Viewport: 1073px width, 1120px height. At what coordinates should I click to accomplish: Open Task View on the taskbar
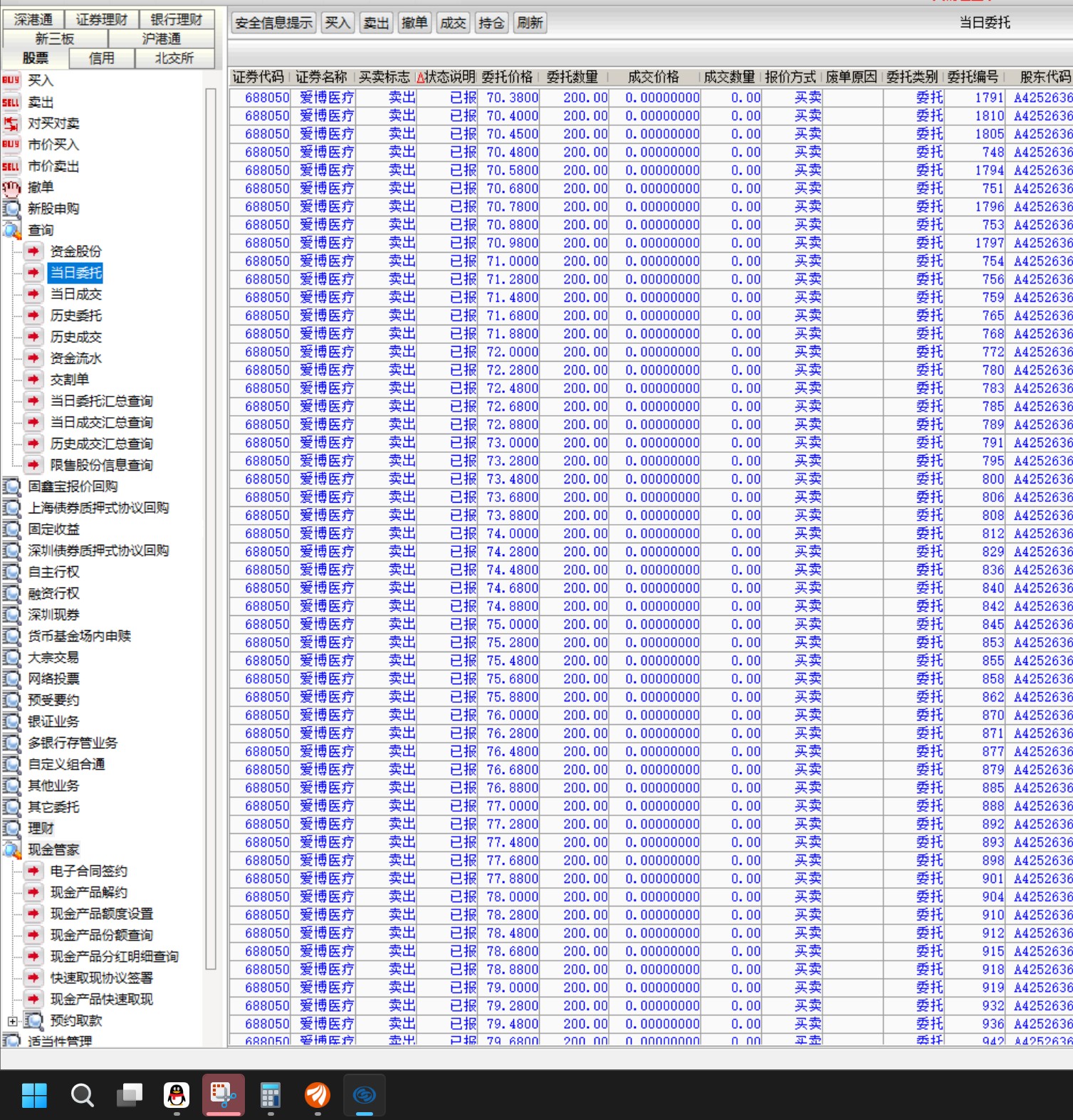point(130,1095)
